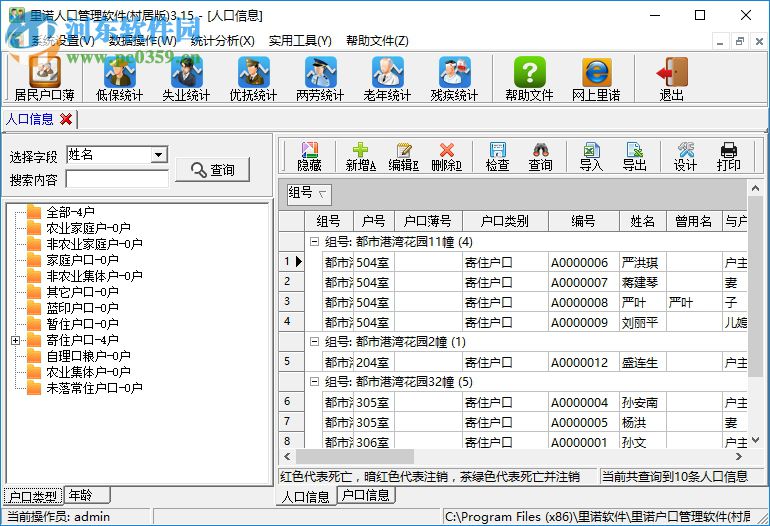Click the 检查 check icon
The width and height of the screenshot is (770, 526).
[x=497, y=157]
